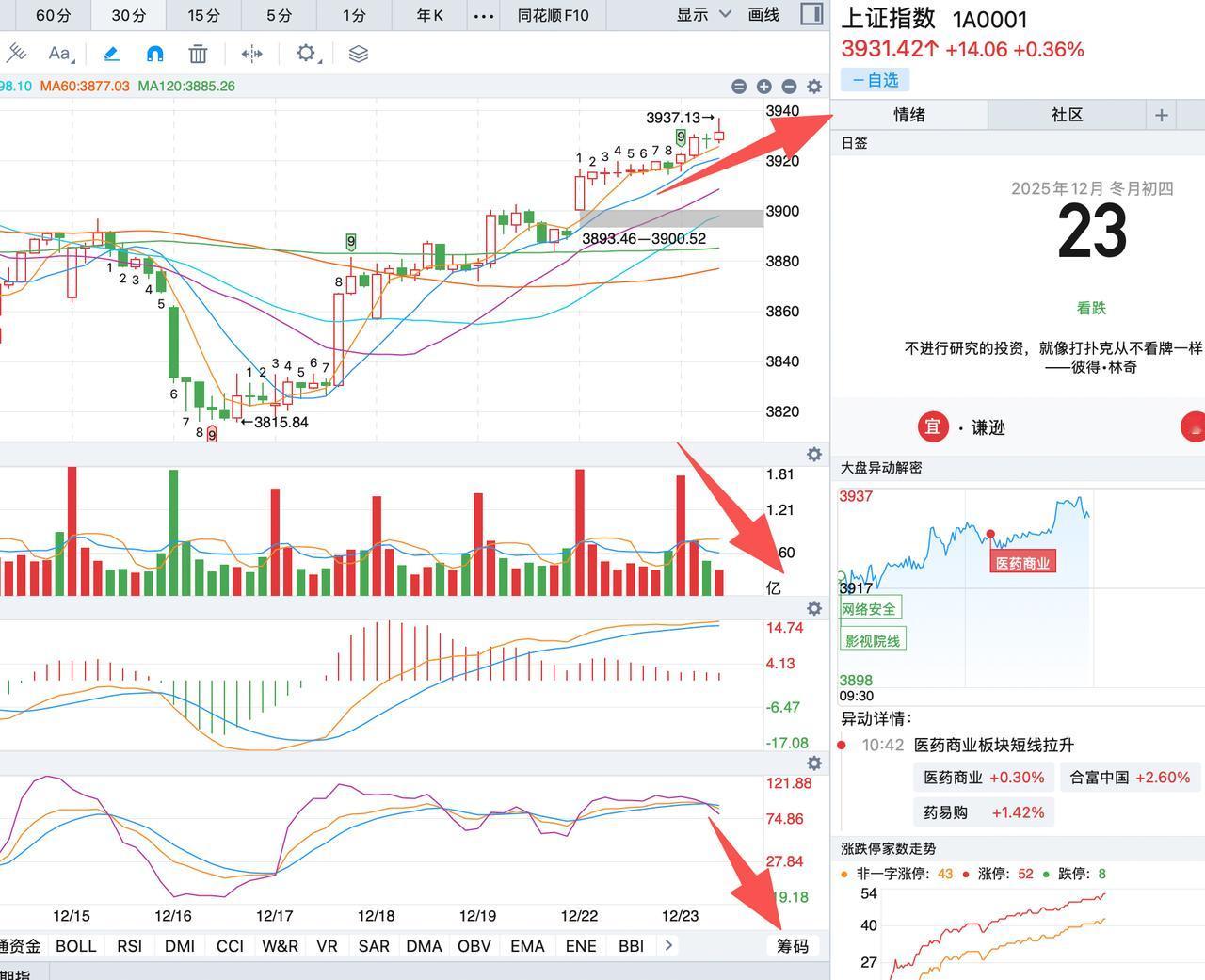
Task: Toggle the right side panel layout
Action: coord(810,12)
